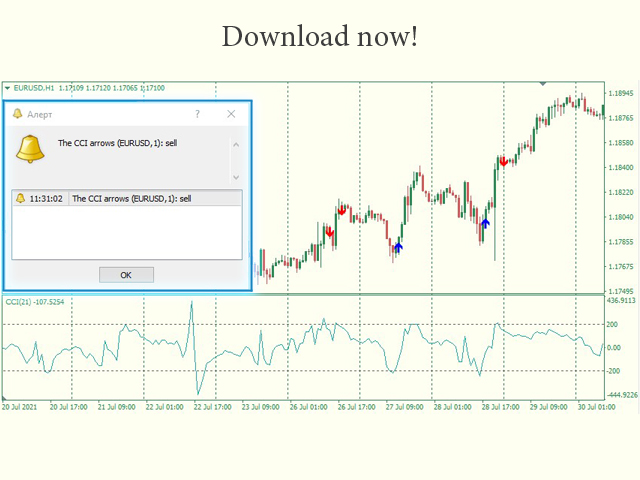Screen dimensions: 640x480
Task: Click the 1.18765 price on price axis
Action: point(619,117)
